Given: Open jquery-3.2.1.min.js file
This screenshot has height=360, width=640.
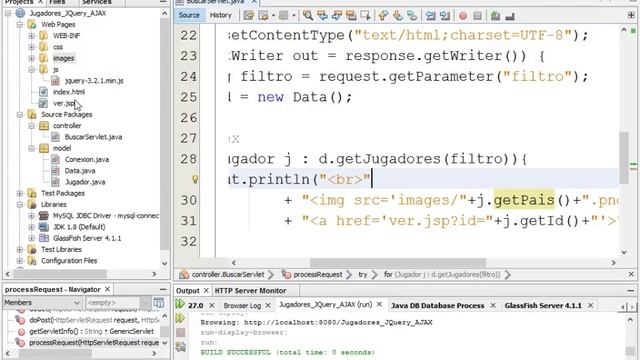Looking at the screenshot, I should point(94,81).
